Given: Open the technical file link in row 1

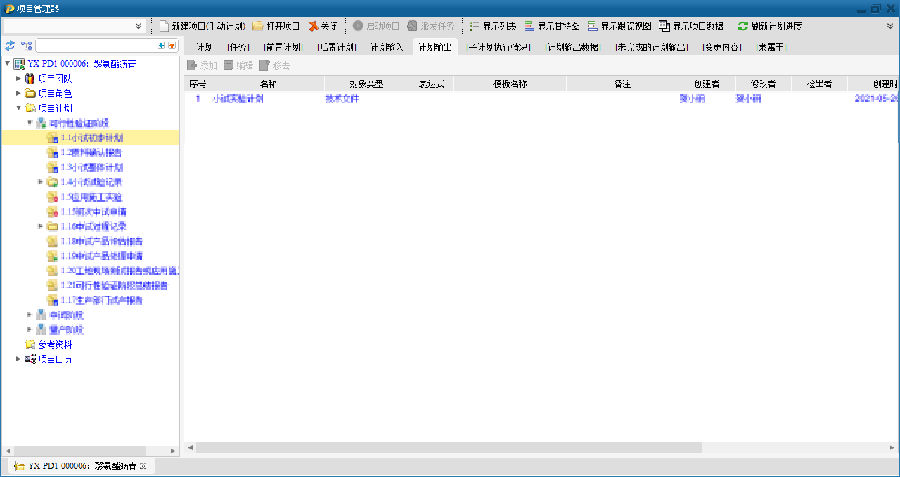Looking at the screenshot, I should [x=342, y=99].
